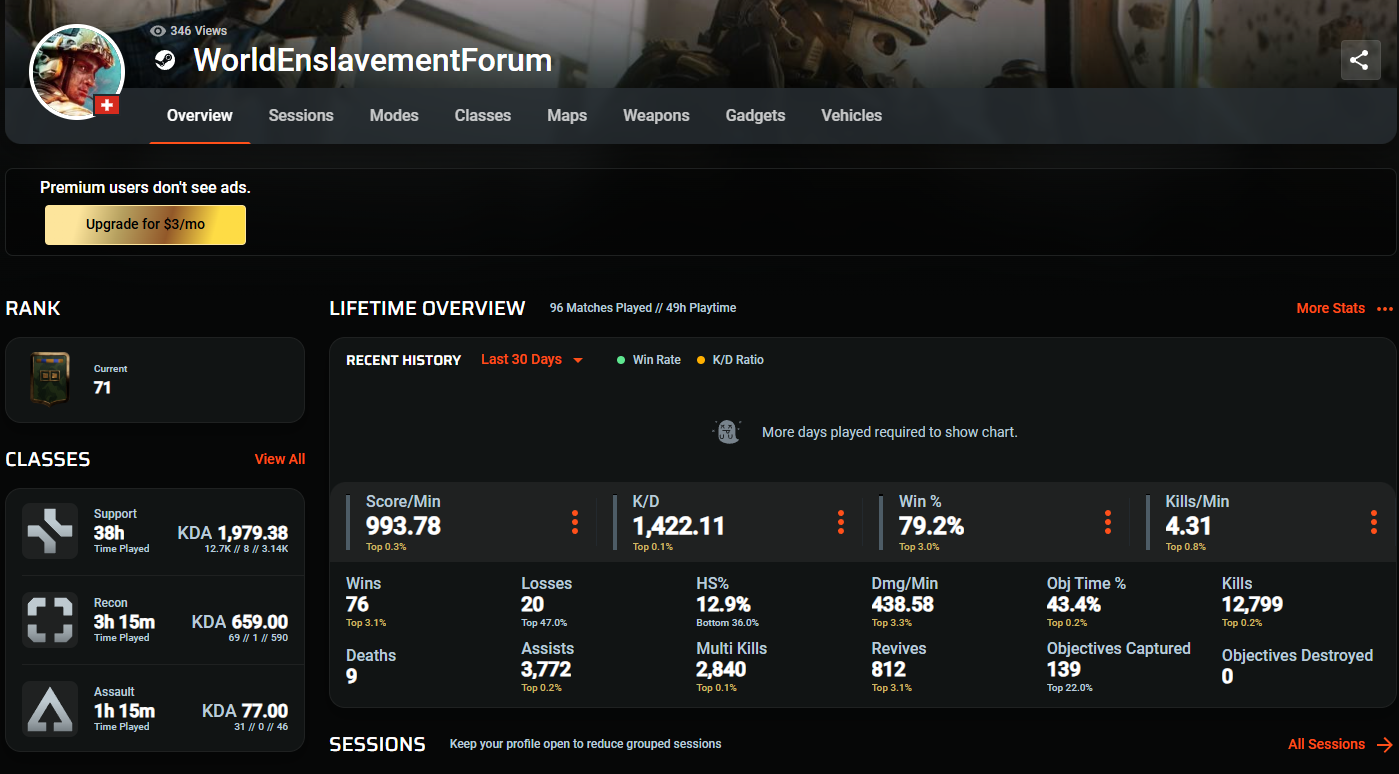Click View All classes link
Image resolution: width=1399 pixels, height=774 pixels.
coord(280,459)
